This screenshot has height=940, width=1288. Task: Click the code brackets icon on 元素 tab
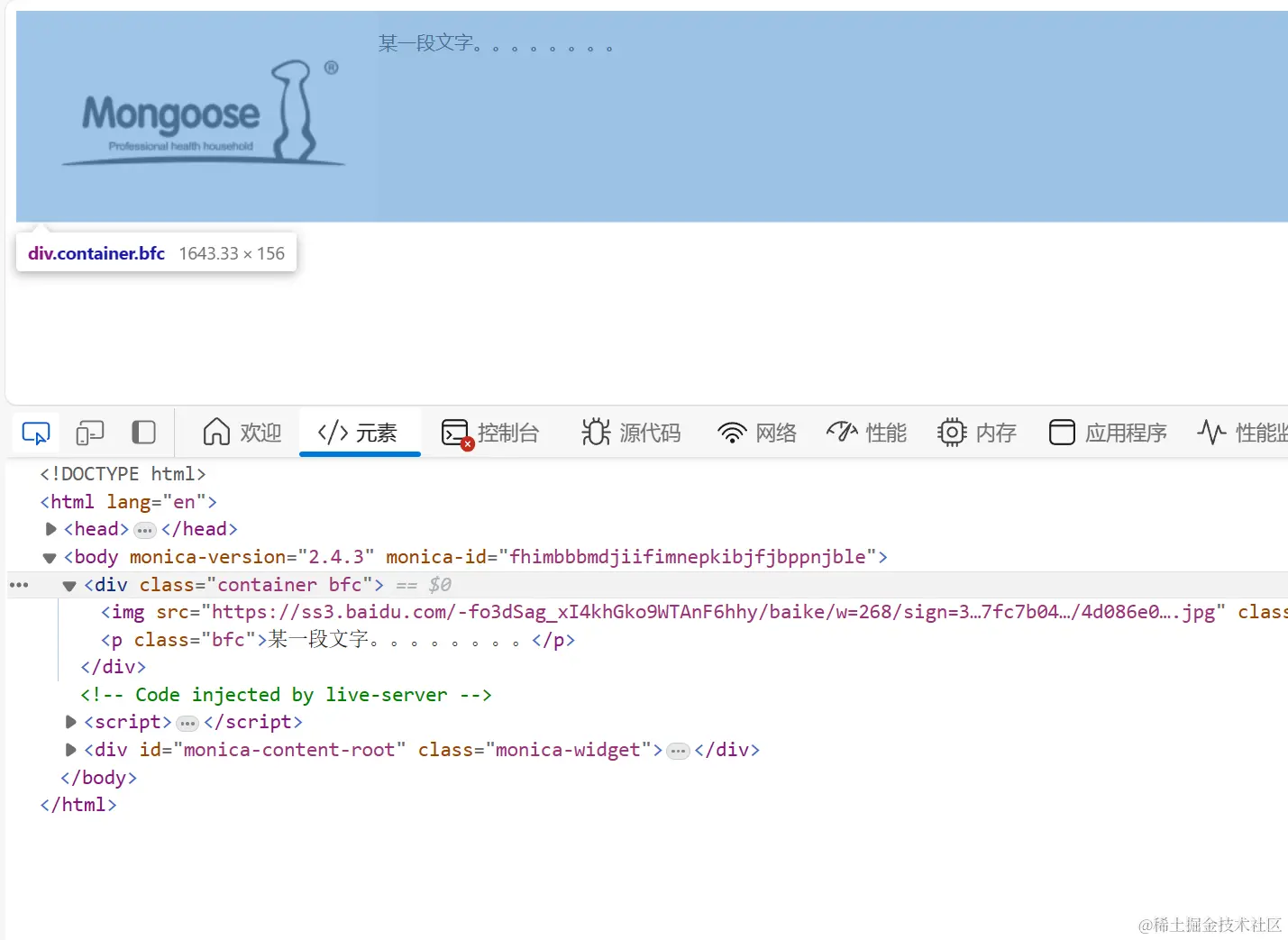click(x=333, y=433)
